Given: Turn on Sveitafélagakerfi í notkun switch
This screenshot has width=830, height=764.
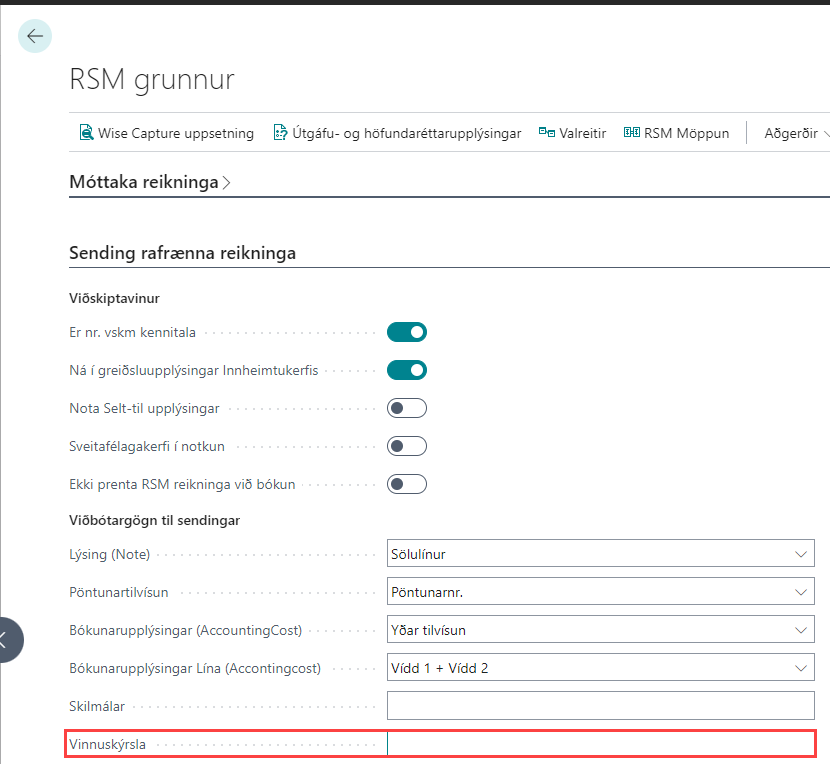Looking at the screenshot, I should [x=407, y=446].
